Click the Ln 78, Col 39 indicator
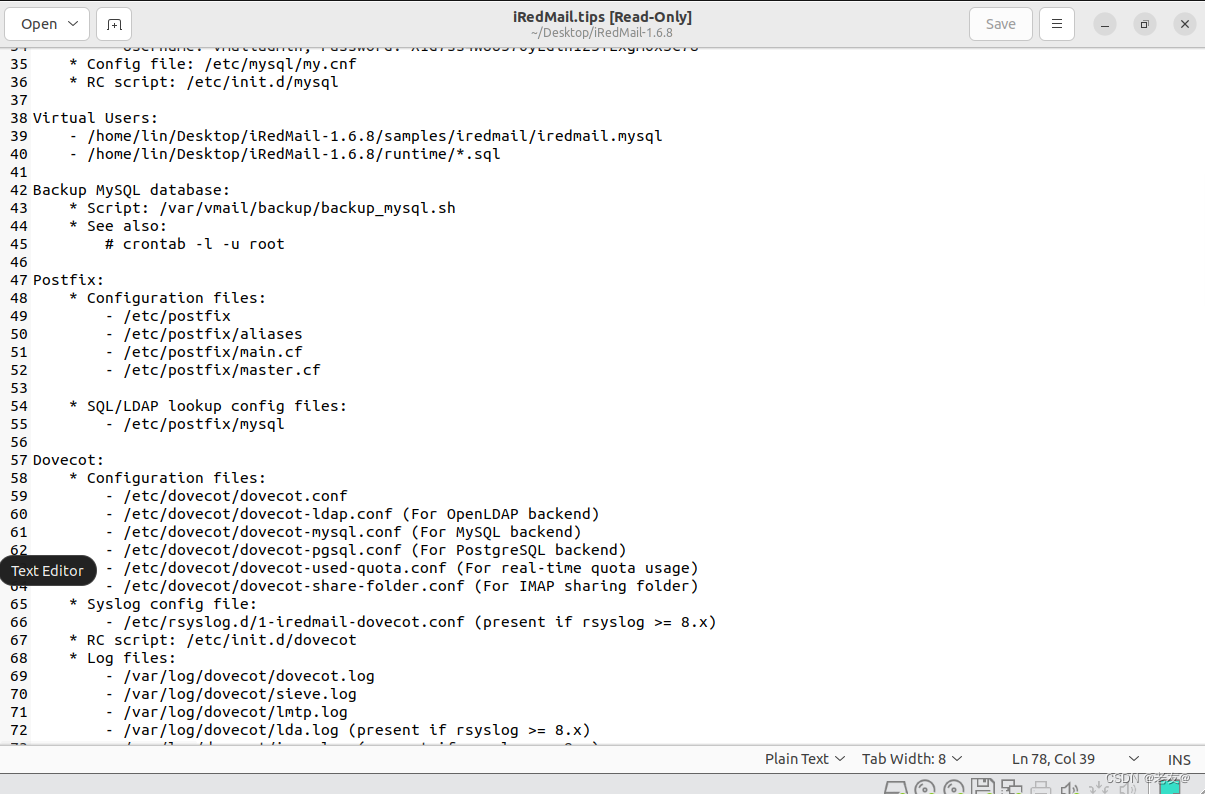This screenshot has width=1205, height=794. 1053,759
